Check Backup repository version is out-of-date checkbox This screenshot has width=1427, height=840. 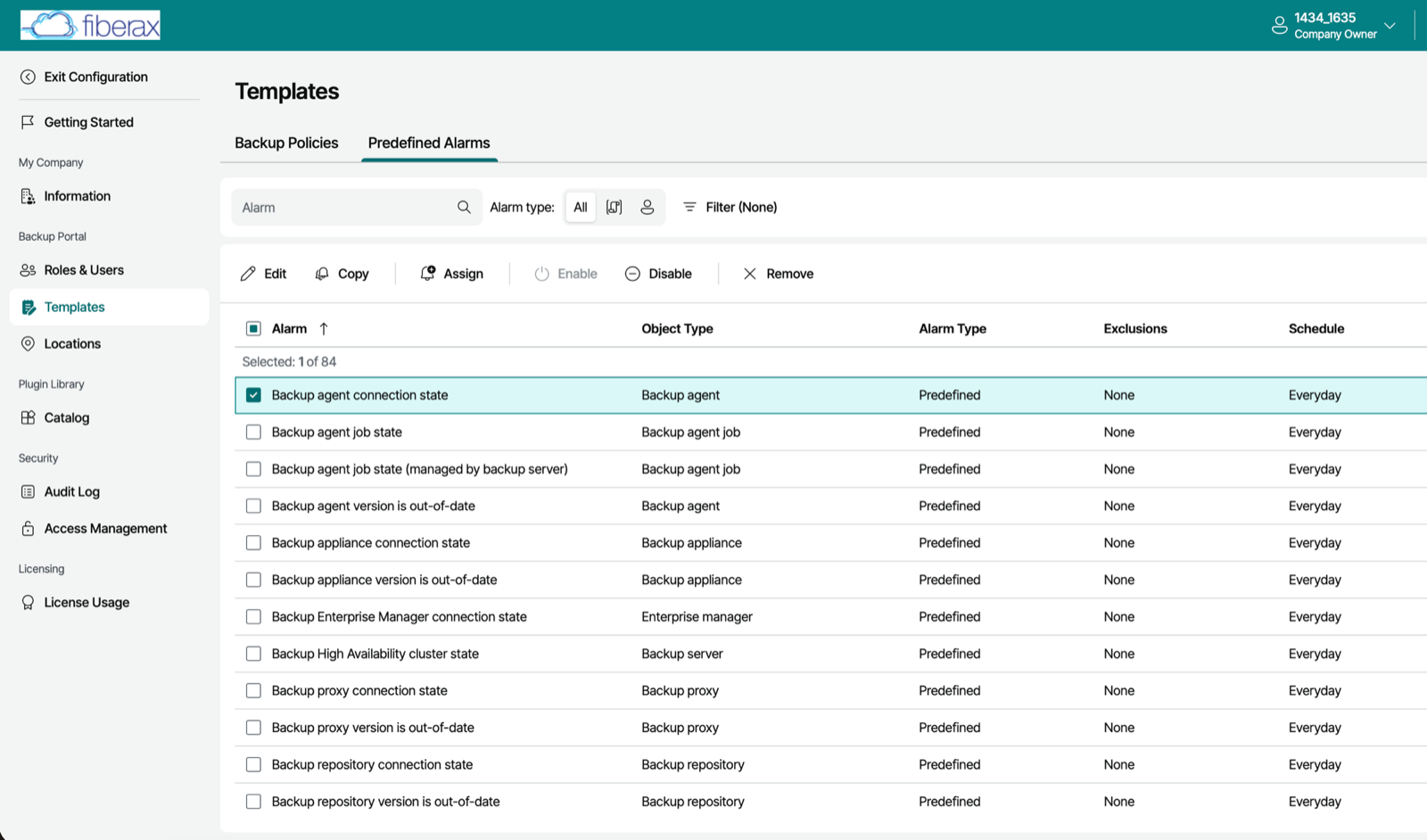point(253,802)
